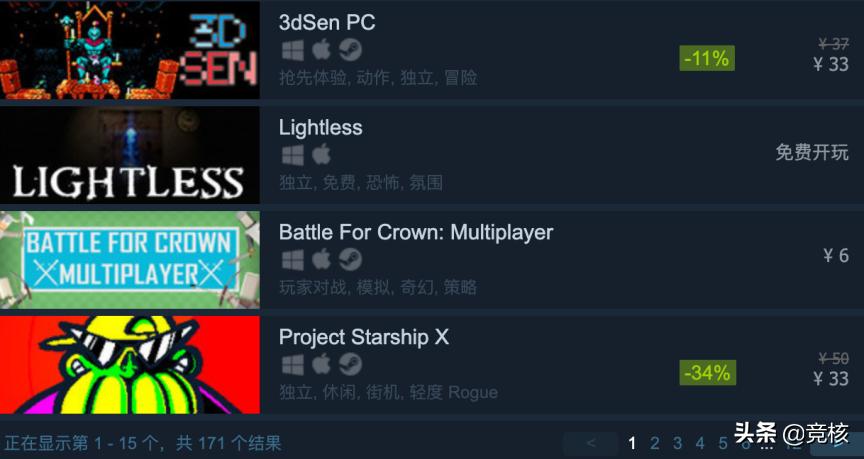Click the 免费开玩 label for Lightless

click(812, 152)
